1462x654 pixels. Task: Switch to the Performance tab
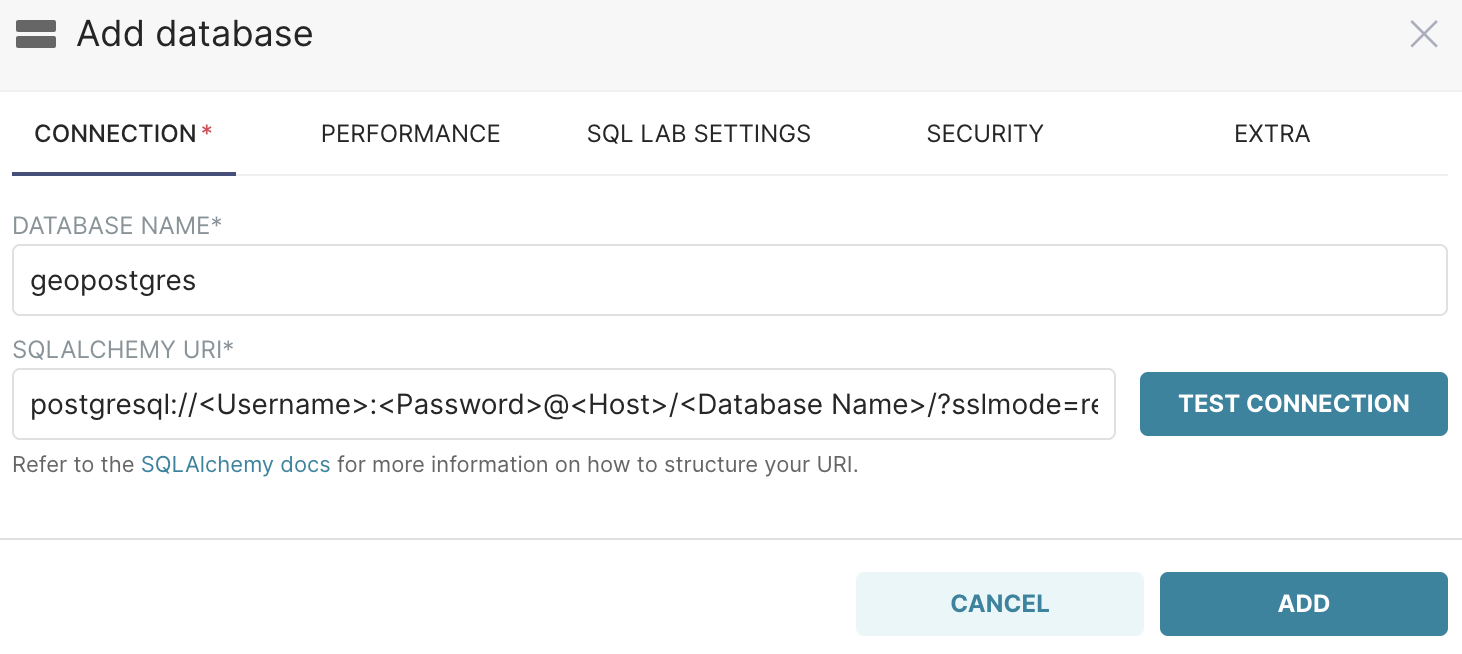pos(410,133)
